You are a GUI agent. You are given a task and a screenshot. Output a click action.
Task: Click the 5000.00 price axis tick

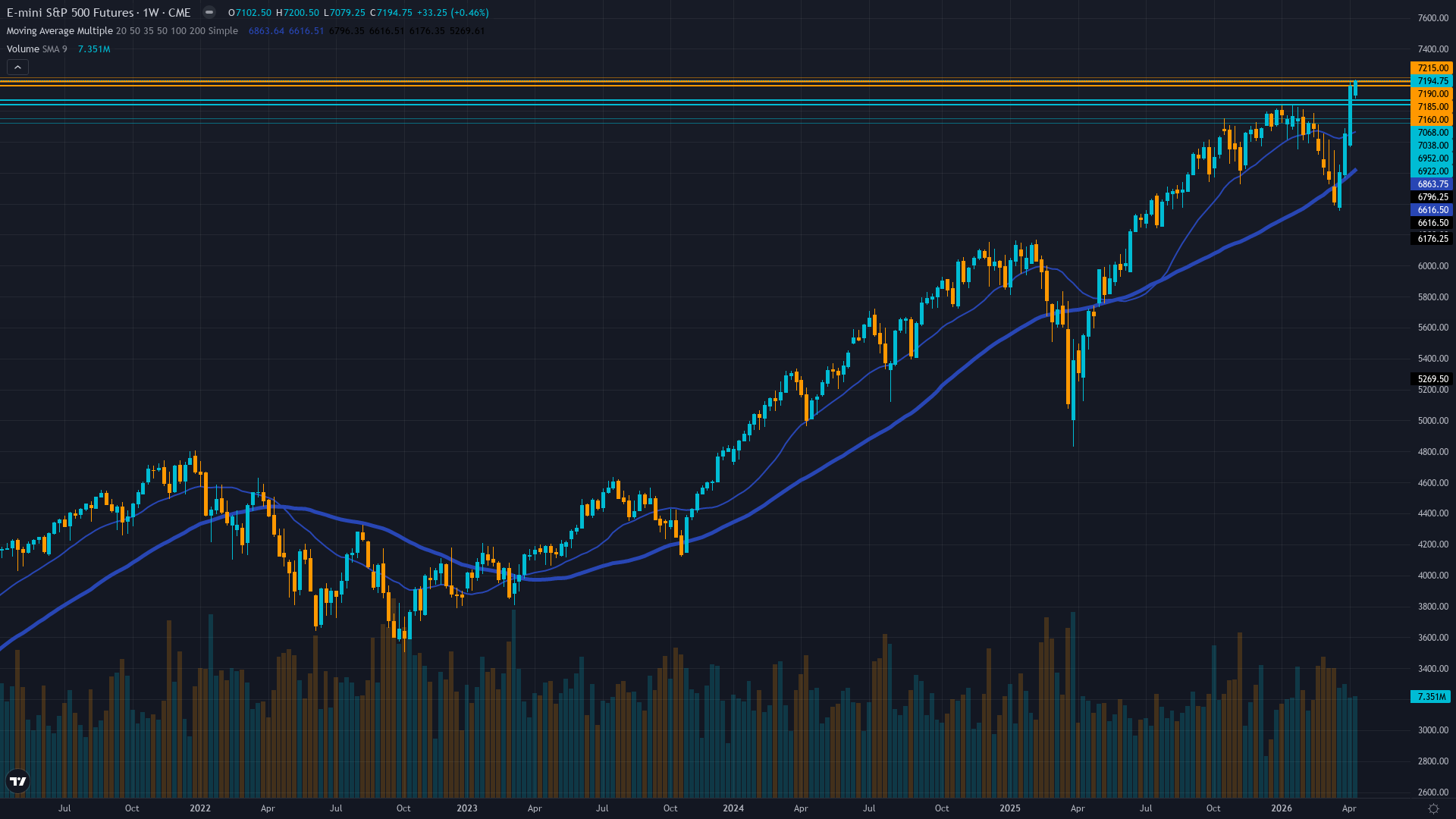point(1432,421)
